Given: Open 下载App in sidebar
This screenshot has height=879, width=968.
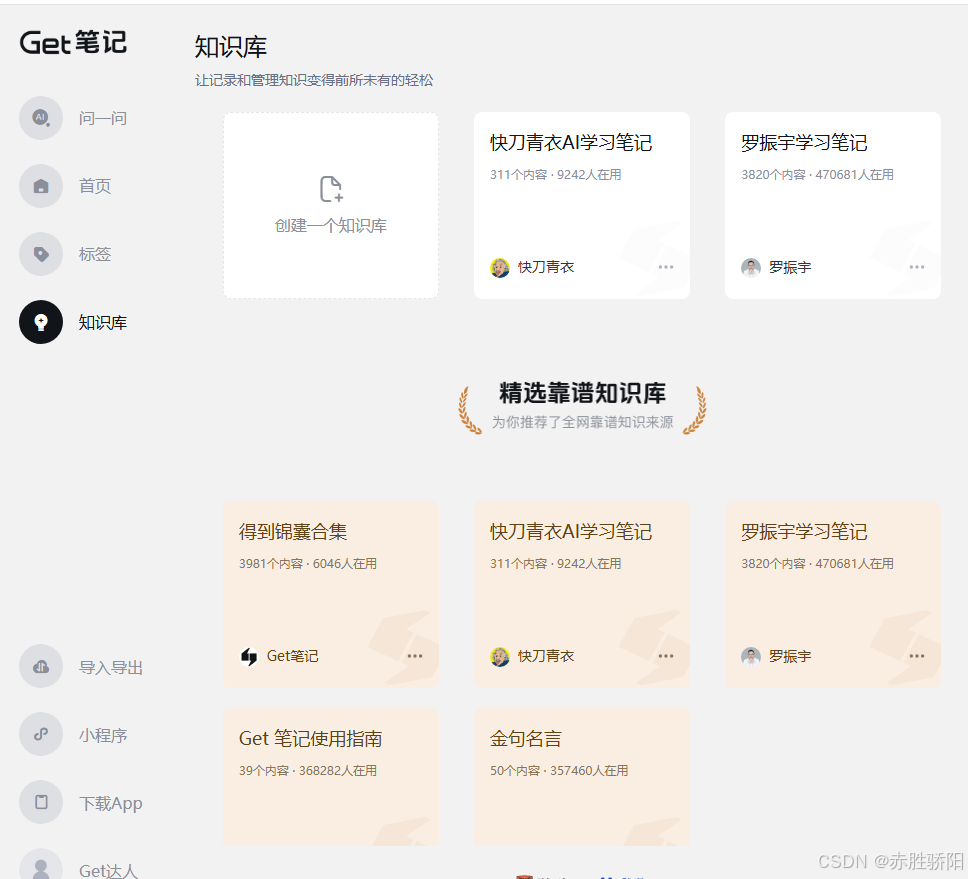Looking at the screenshot, I should pyautogui.click(x=111, y=803).
